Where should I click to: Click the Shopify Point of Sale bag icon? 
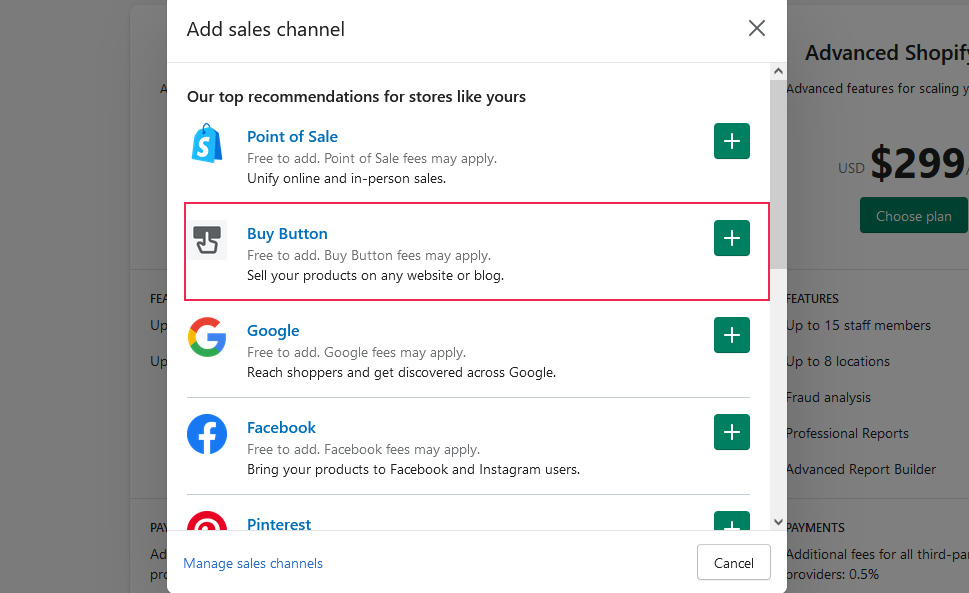tap(207, 143)
